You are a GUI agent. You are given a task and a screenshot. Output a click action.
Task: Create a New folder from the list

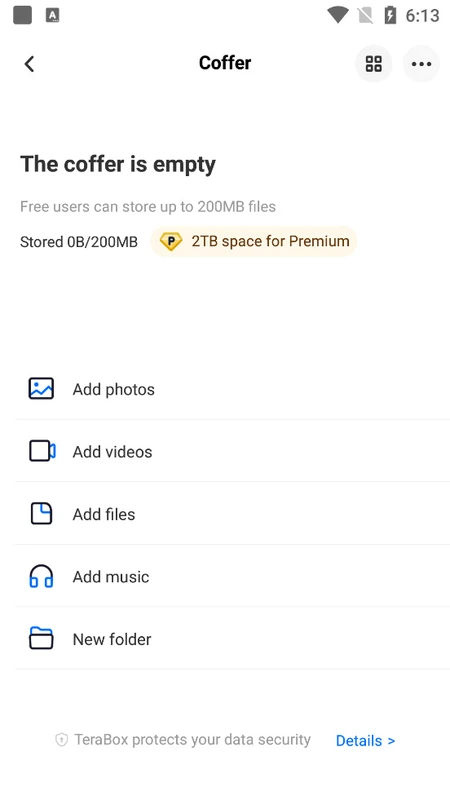click(233, 639)
